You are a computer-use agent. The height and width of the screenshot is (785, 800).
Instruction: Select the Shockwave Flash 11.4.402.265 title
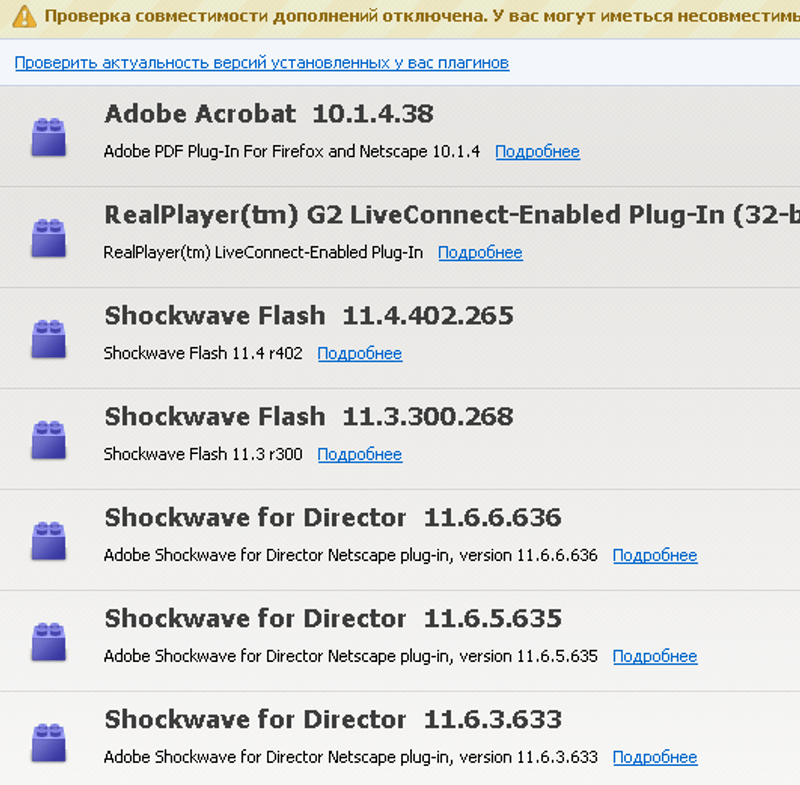click(308, 316)
